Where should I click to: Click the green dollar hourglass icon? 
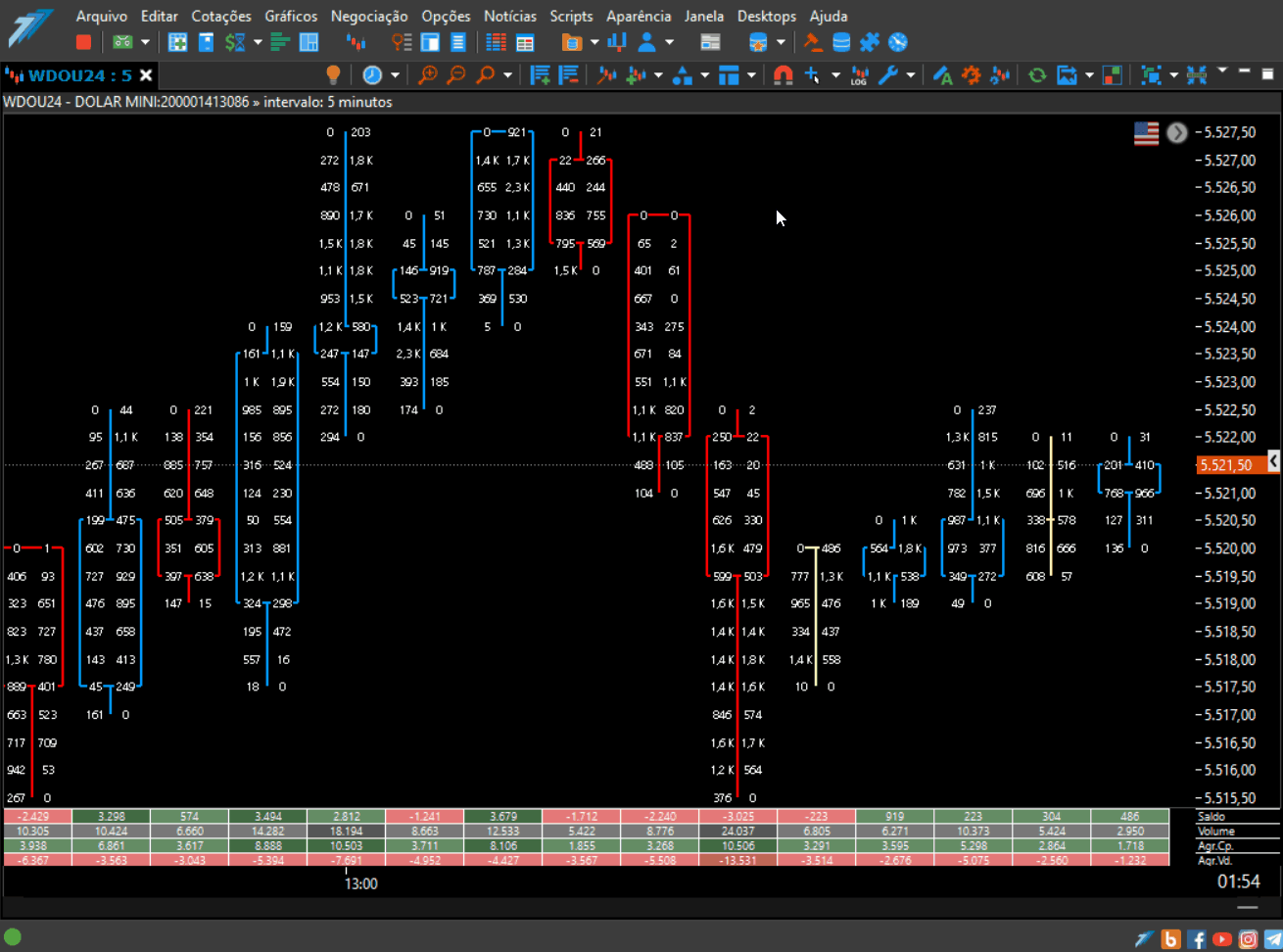[x=235, y=42]
